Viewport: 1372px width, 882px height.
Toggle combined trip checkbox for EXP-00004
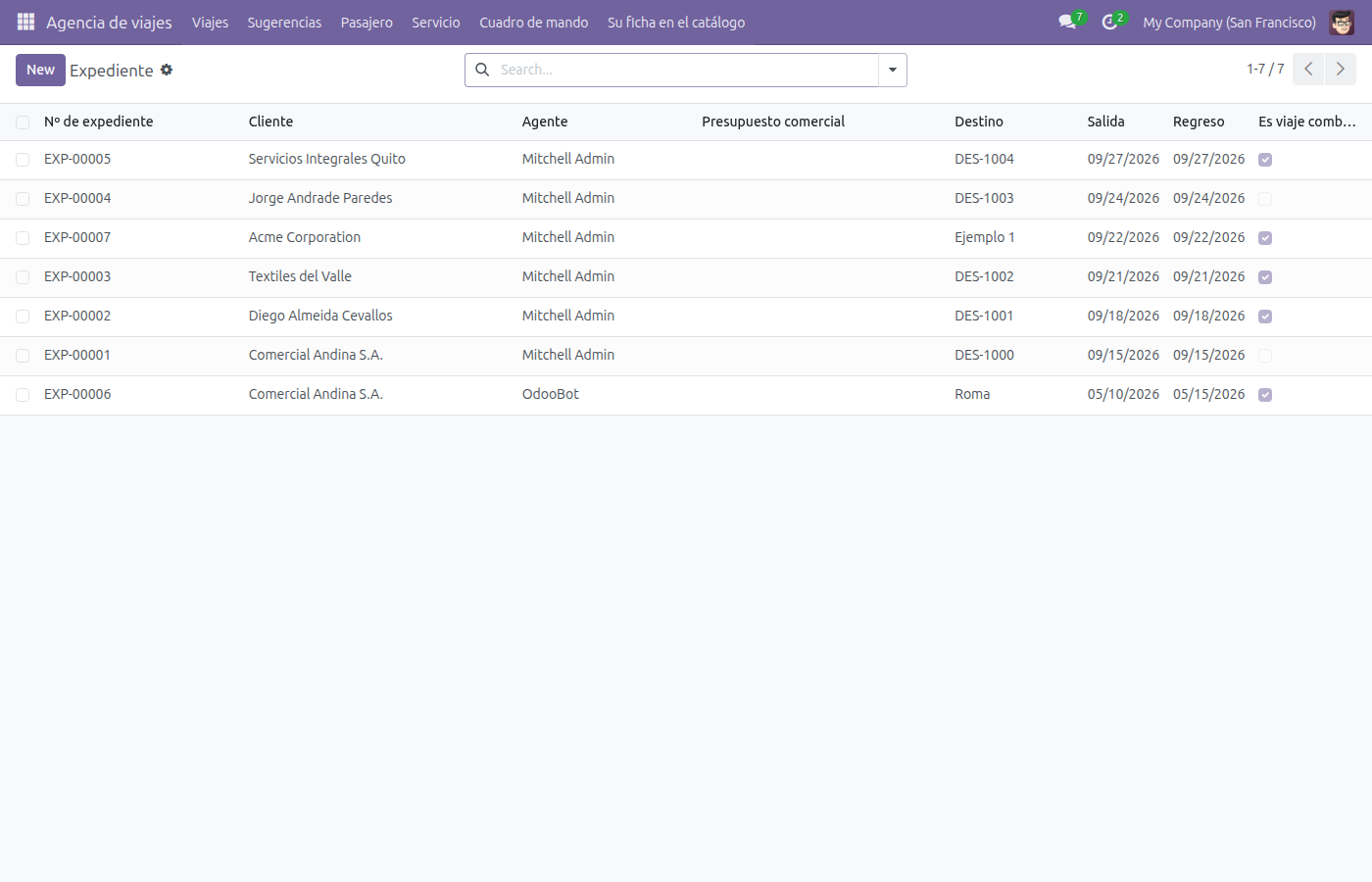(x=1265, y=199)
